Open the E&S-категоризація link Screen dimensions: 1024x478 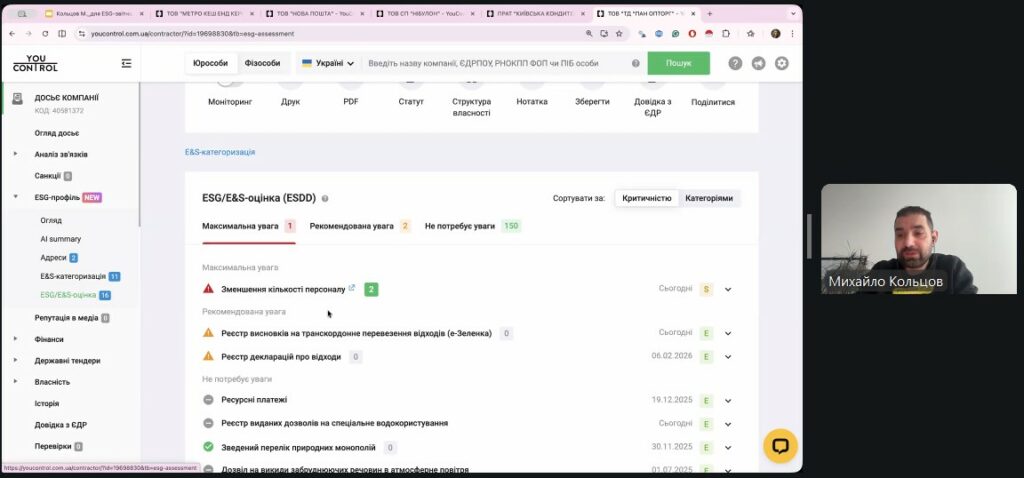point(220,152)
